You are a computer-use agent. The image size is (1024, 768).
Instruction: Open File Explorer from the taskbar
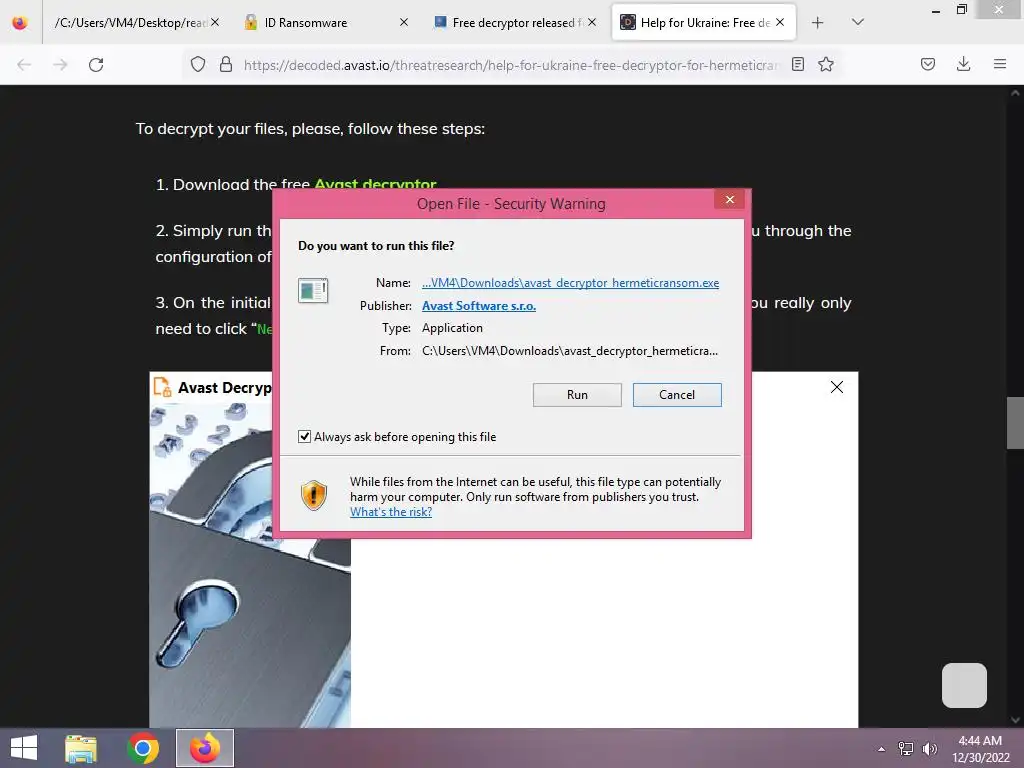click(81, 748)
